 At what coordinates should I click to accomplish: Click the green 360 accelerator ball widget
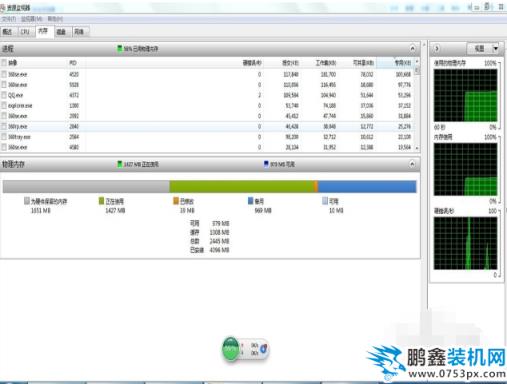pyautogui.click(x=230, y=349)
